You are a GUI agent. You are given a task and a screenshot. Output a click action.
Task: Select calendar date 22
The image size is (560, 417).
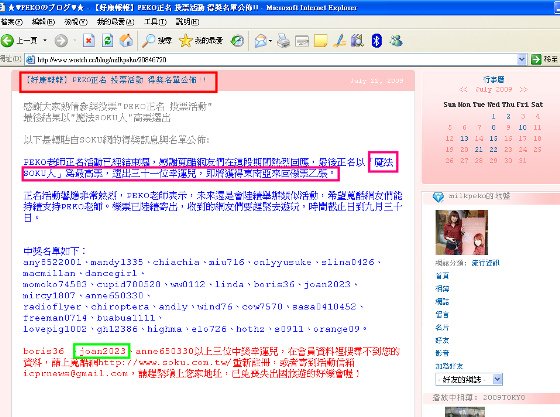point(493,150)
